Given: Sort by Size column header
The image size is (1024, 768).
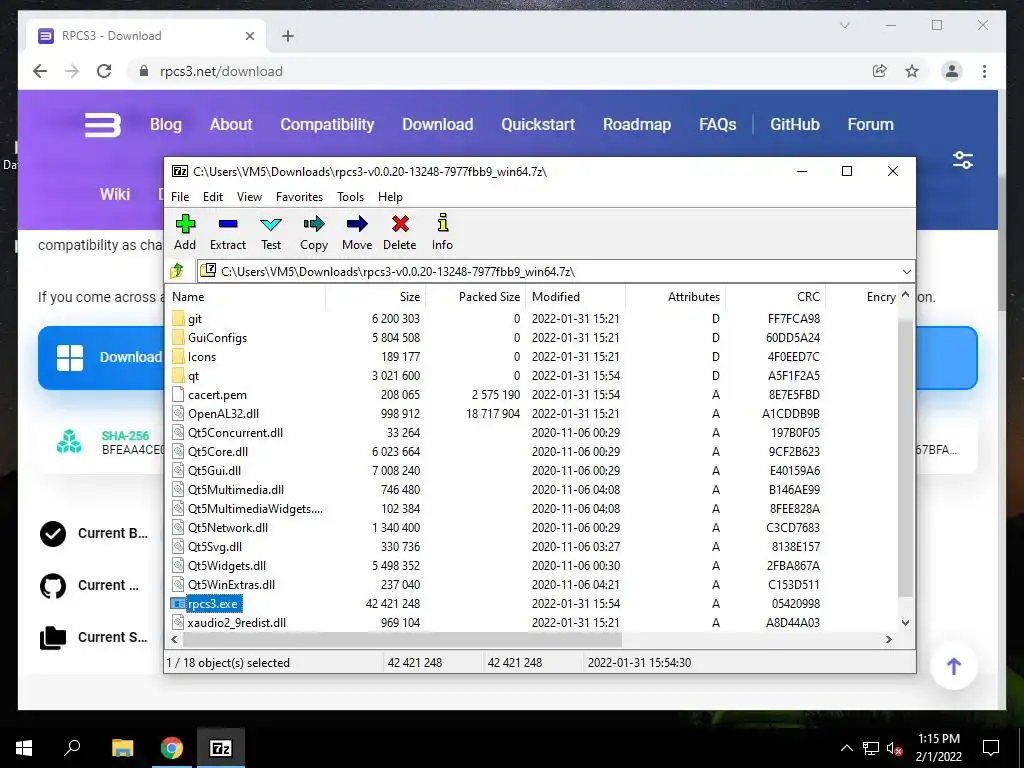Looking at the screenshot, I should (376, 296).
